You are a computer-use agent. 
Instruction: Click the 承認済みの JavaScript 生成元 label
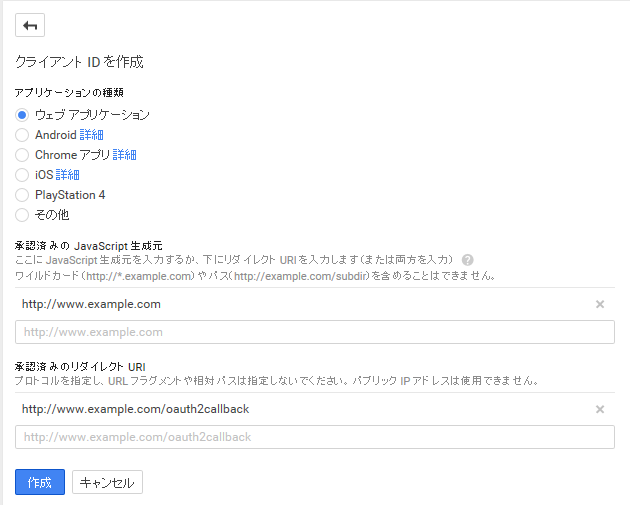[x=89, y=245]
